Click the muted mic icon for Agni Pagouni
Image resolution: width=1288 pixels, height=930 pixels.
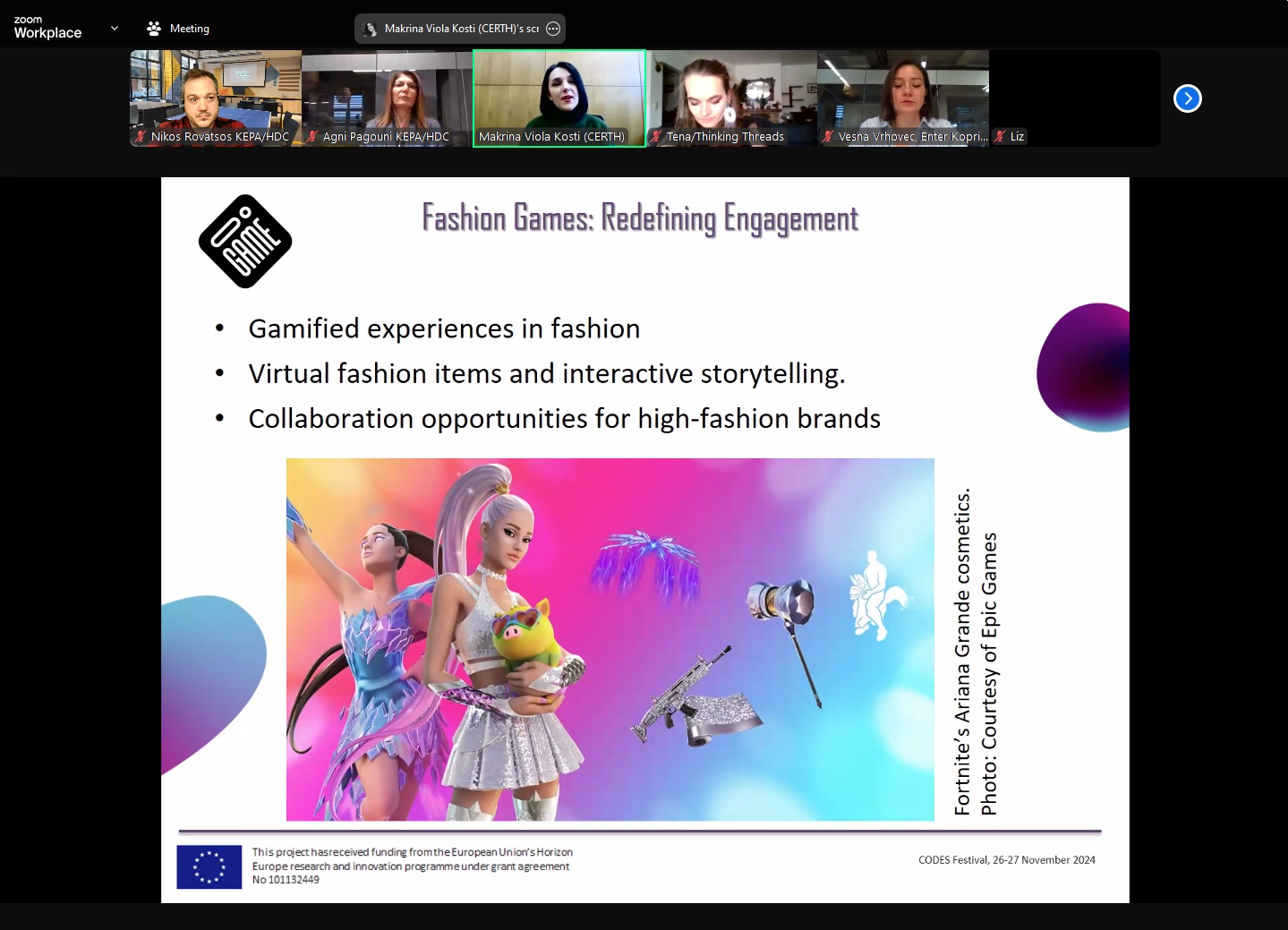click(312, 137)
